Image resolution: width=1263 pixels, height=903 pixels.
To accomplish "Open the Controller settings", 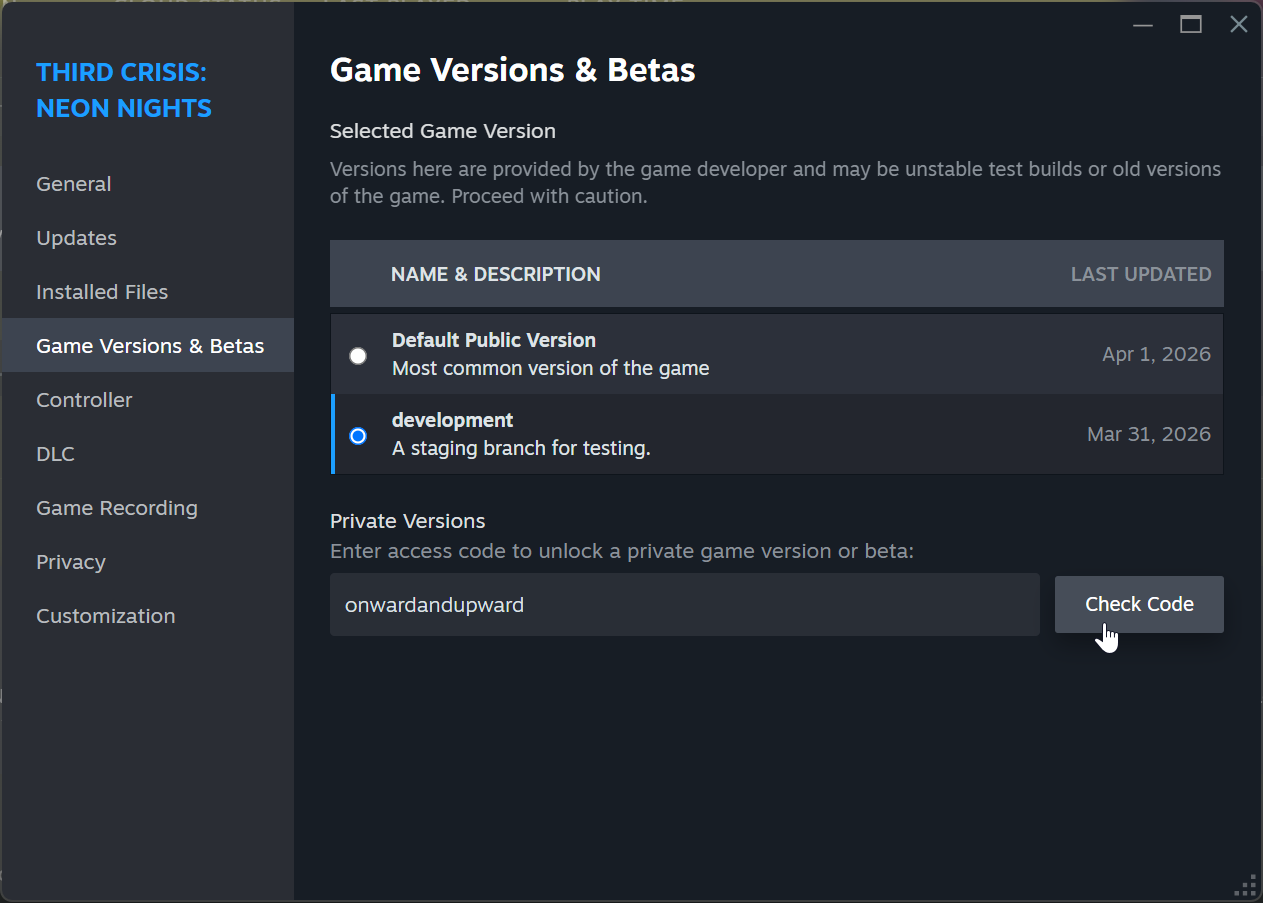I will [84, 400].
